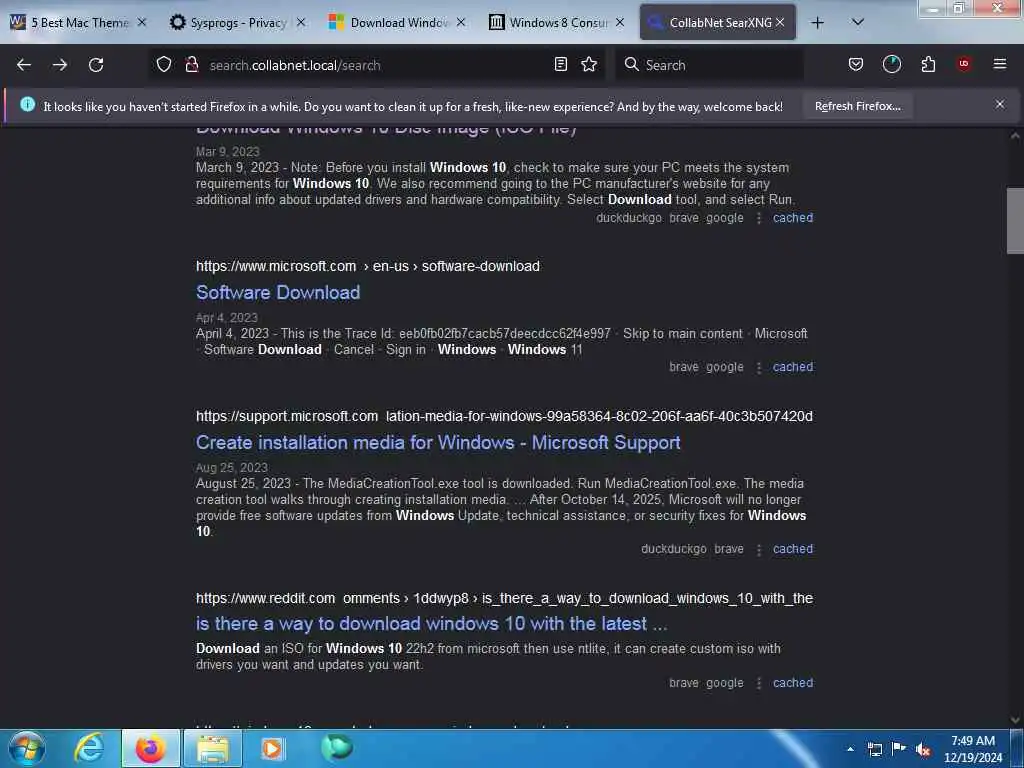Expand options menu for Software Download result

(x=758, y=367)
